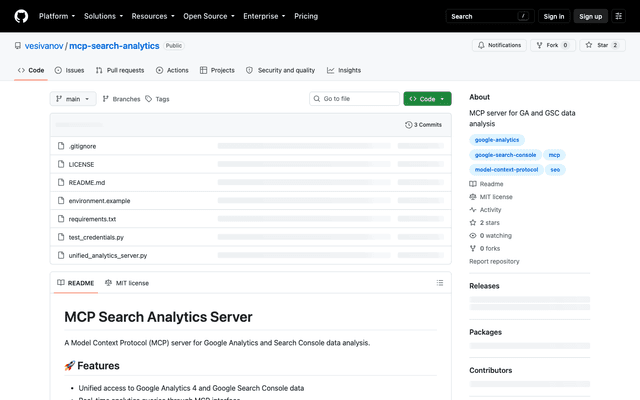Screen dimensions: 640x400
Task: Open the Activity link
Action: pos(485,210)
